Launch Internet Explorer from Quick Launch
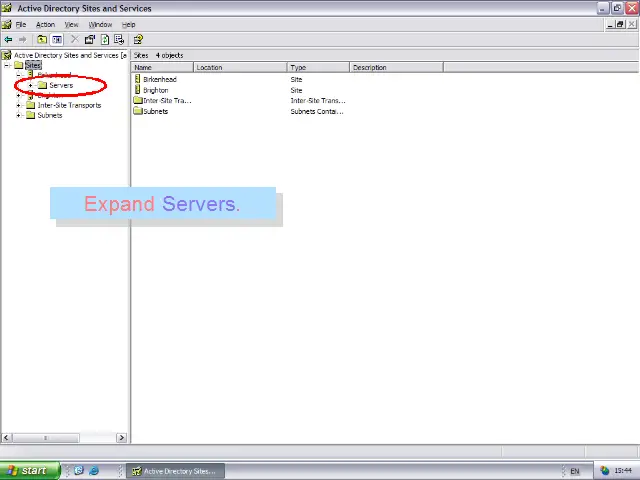 click(x=94, y=471)
